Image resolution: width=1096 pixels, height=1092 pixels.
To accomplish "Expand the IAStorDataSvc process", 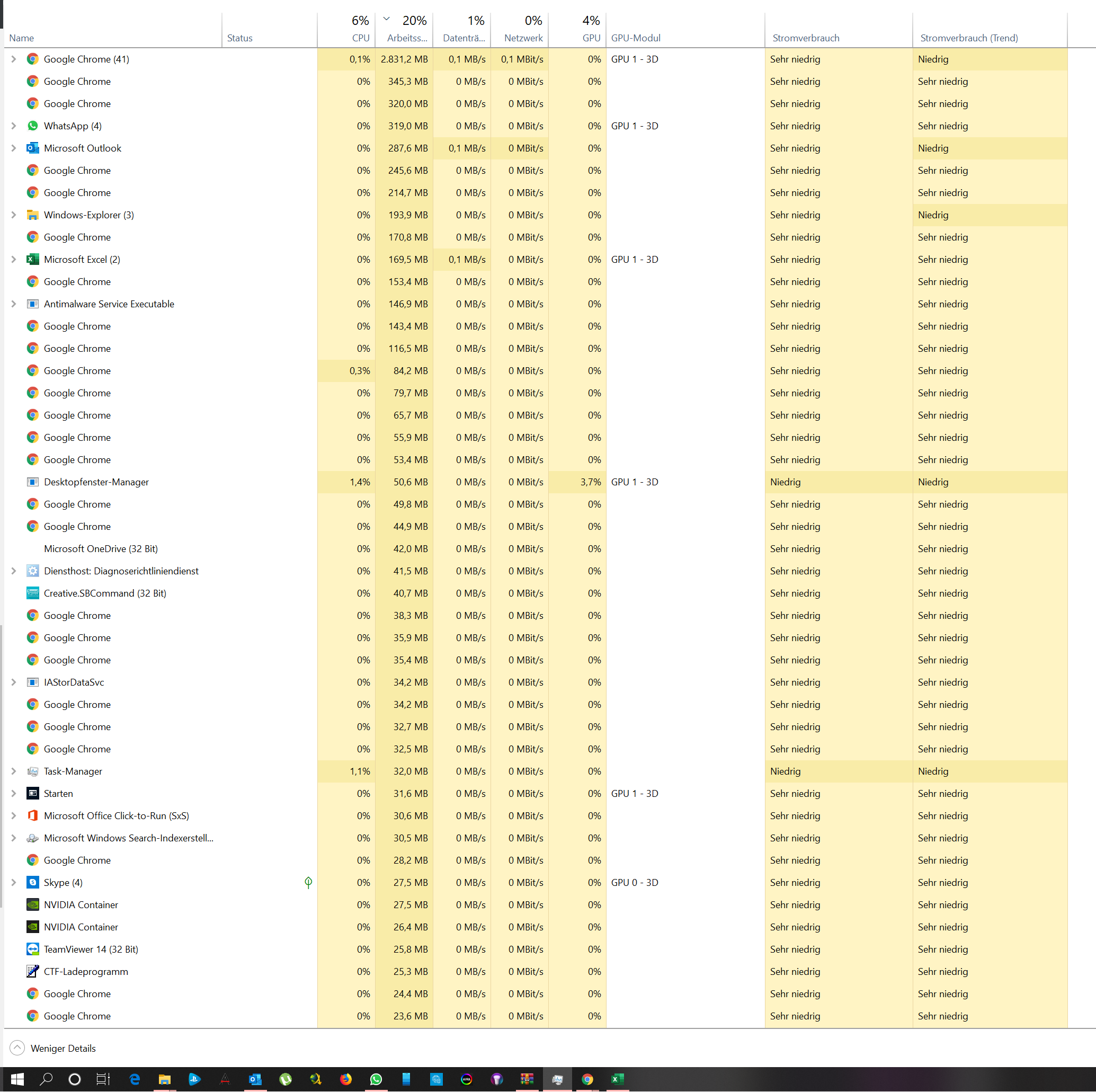I will point(14,682).
